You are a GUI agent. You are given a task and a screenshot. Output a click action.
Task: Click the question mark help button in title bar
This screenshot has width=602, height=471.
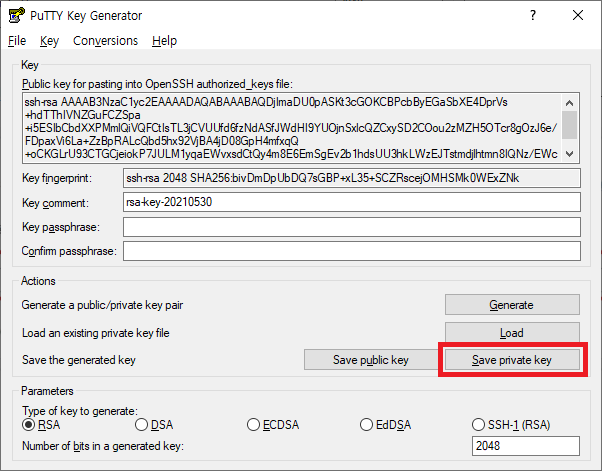point(533,15)
